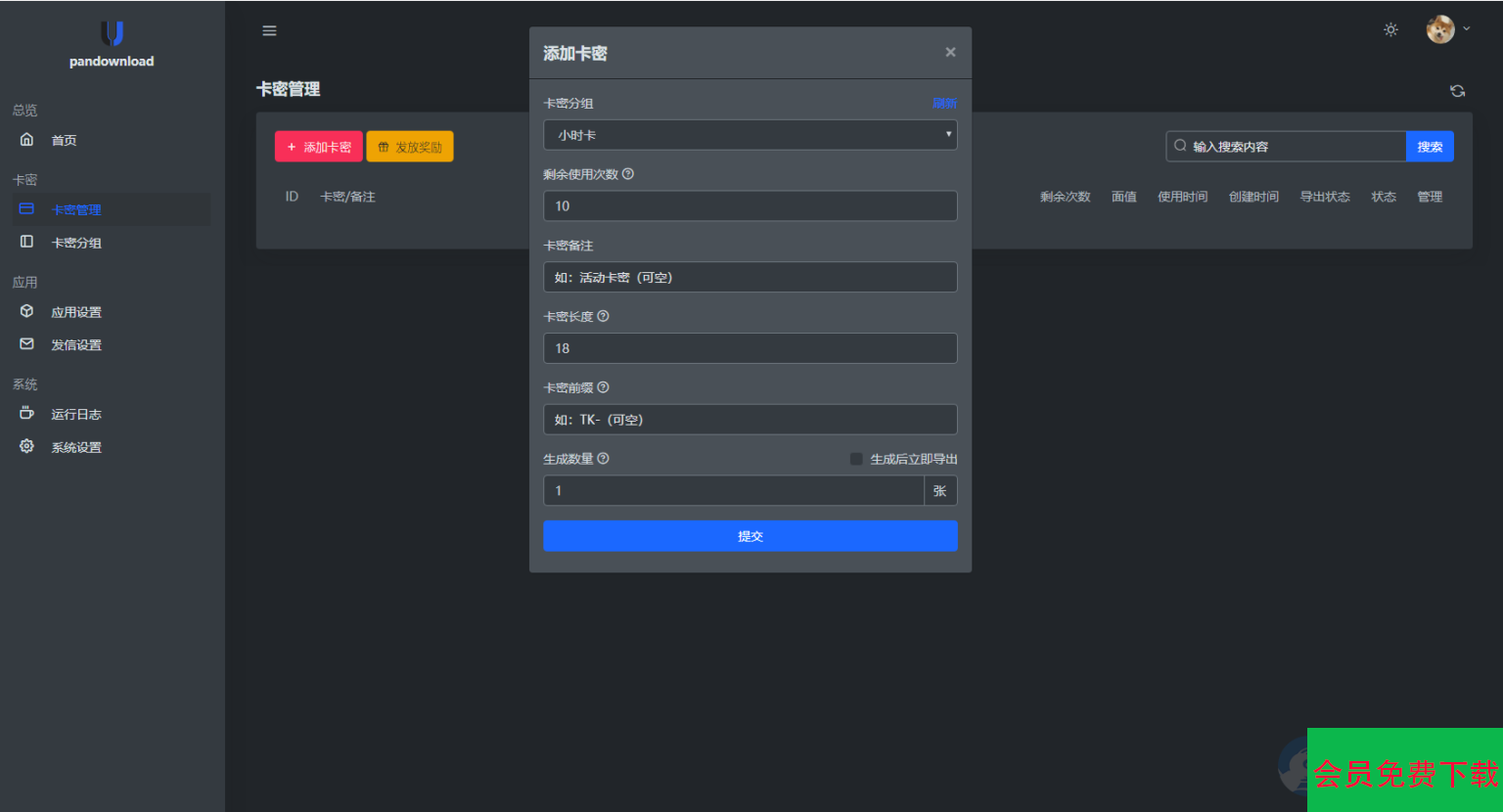
Task: Click the 刷新 link in the dialog
Action: coord(944,104)
